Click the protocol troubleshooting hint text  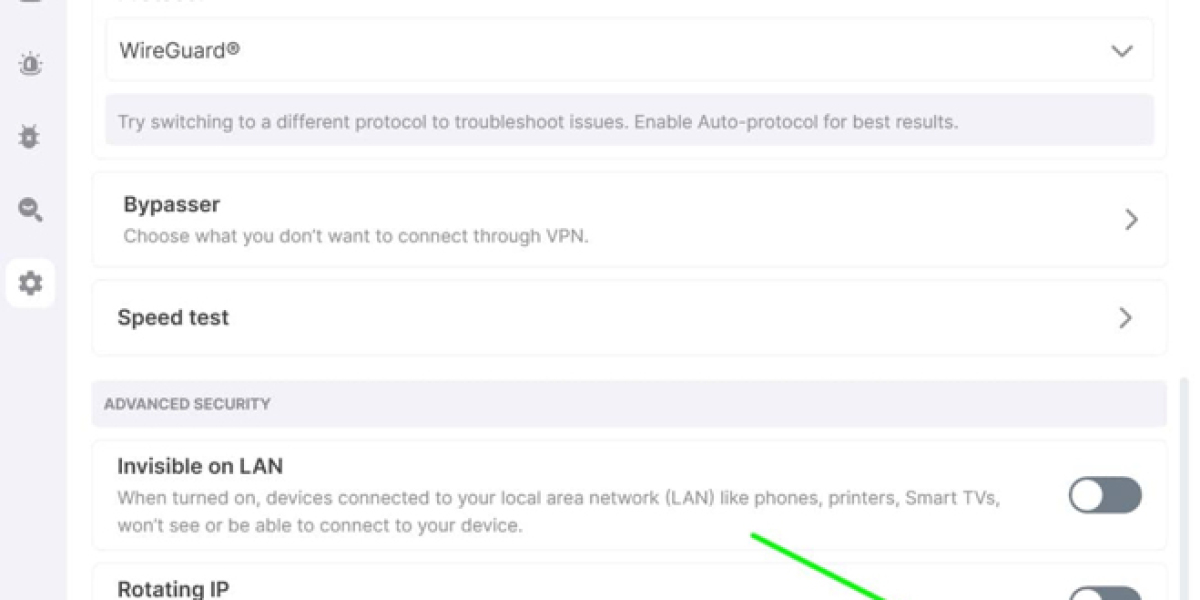tap(537, 122)
